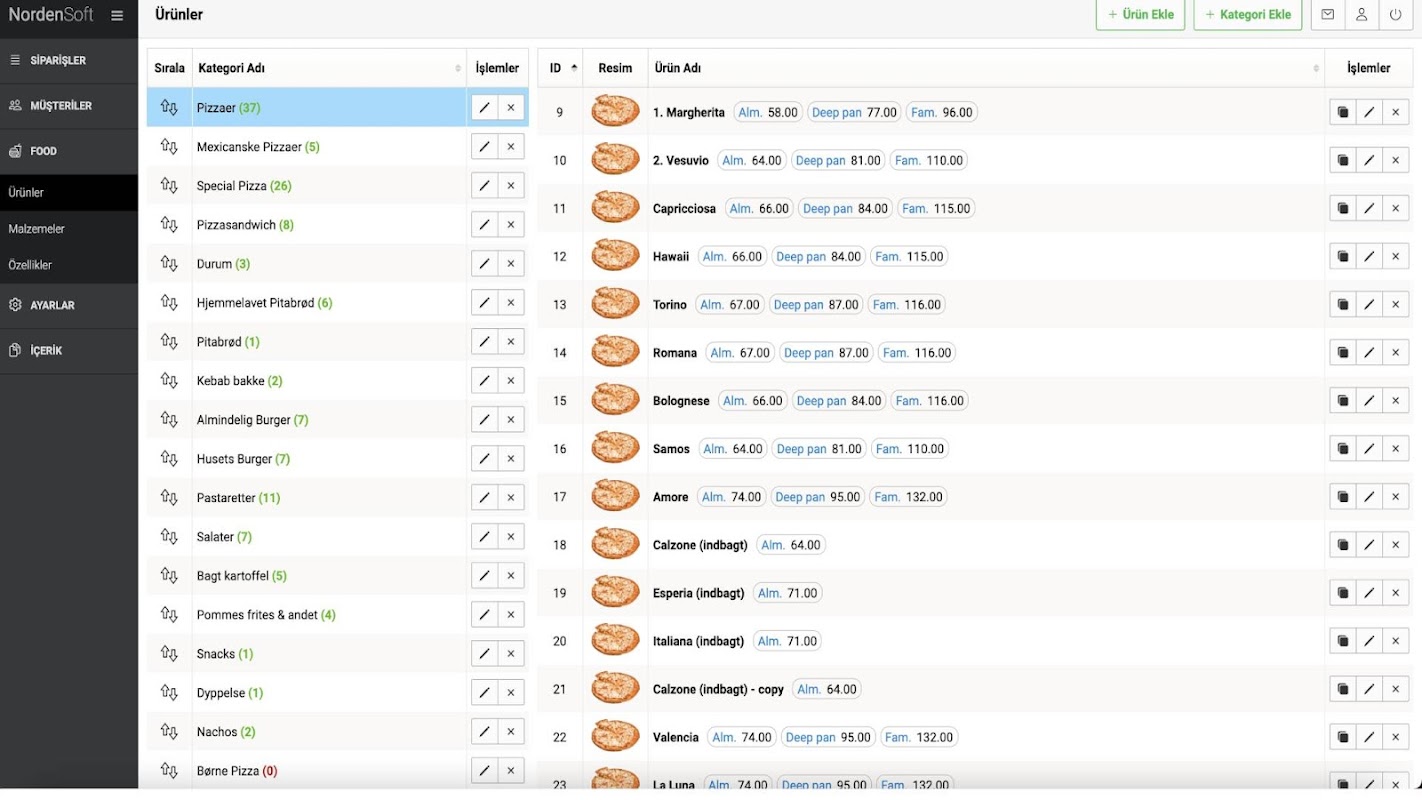
Task: Click the Kategori Ekle button
Action: click(x=1248, y=15)
